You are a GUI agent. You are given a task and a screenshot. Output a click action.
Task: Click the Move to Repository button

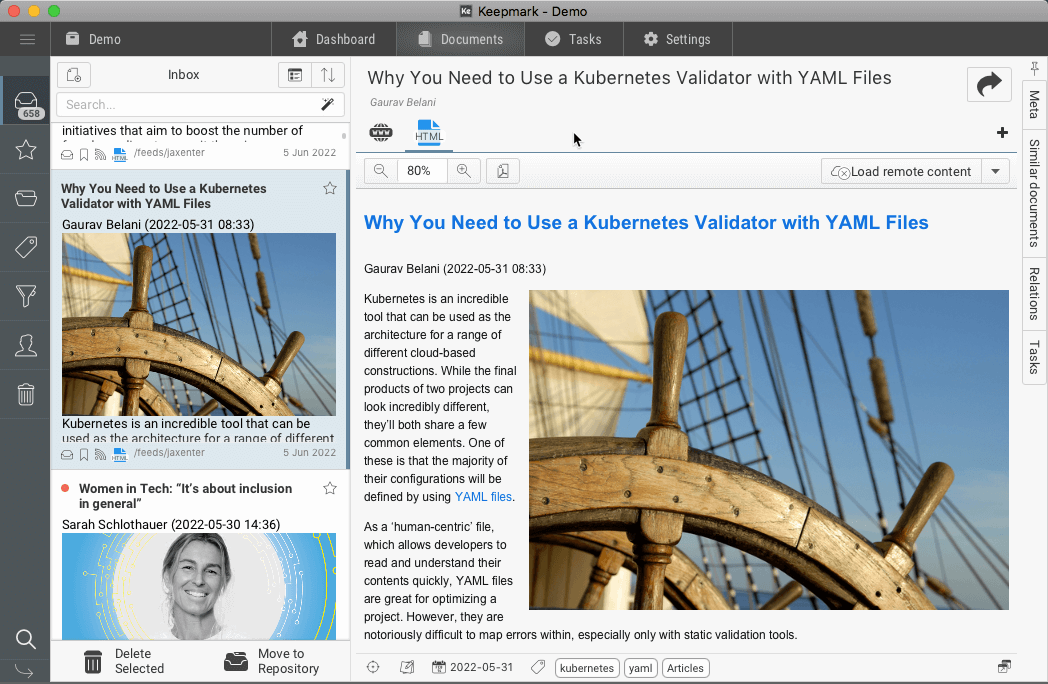pos(272,661)
